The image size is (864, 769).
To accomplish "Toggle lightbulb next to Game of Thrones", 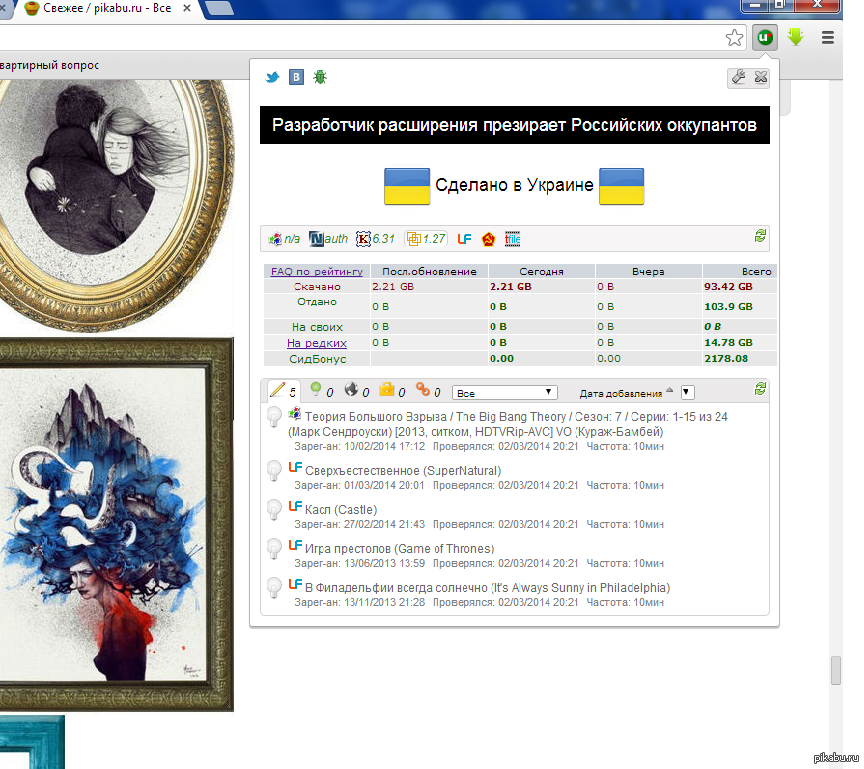I will click(274, 548).
